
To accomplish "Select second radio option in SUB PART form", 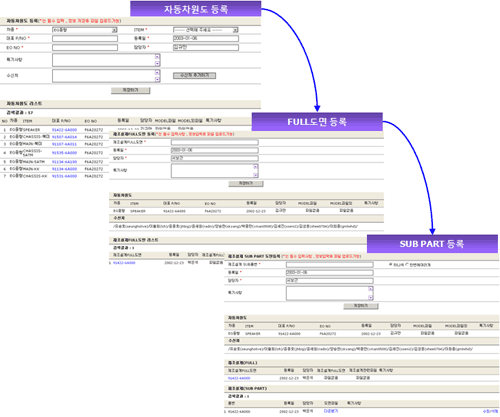I will [407, 264].
